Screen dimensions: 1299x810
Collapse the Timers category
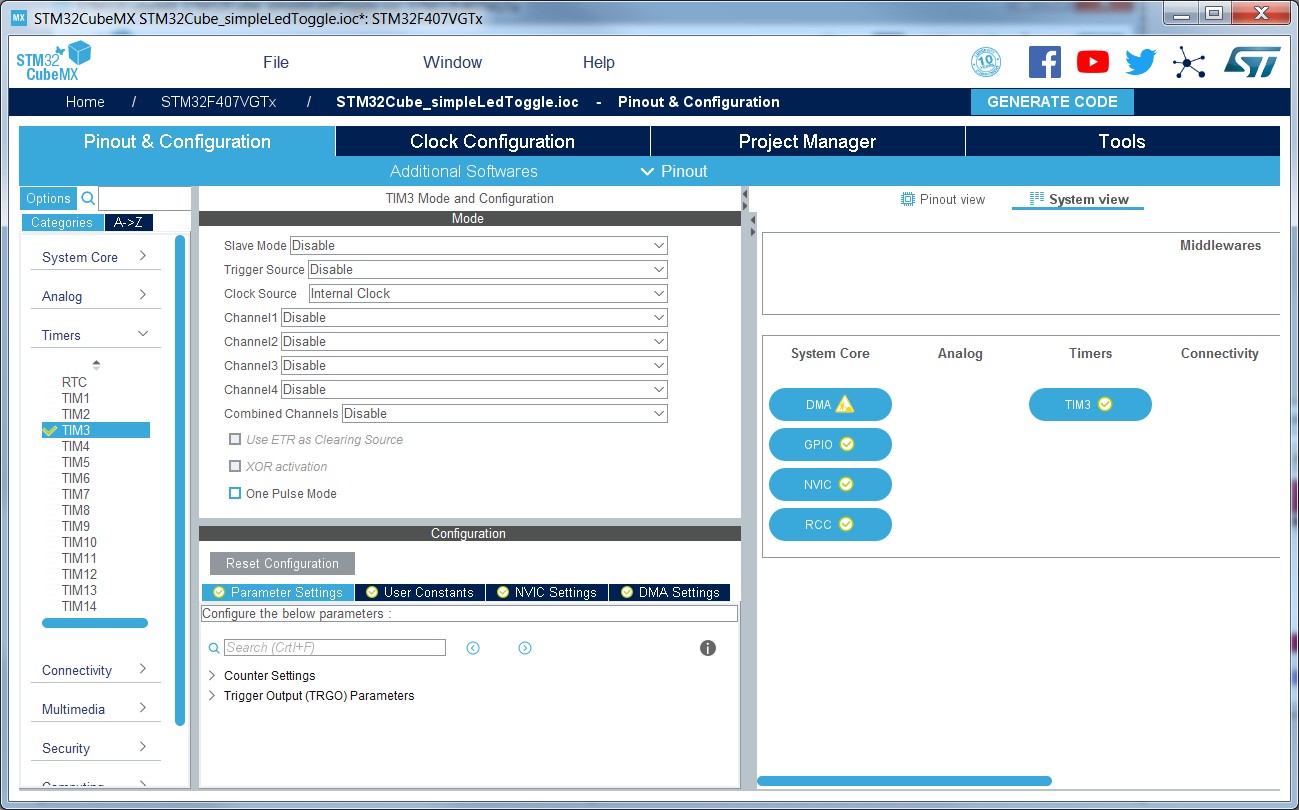[96, 335]
